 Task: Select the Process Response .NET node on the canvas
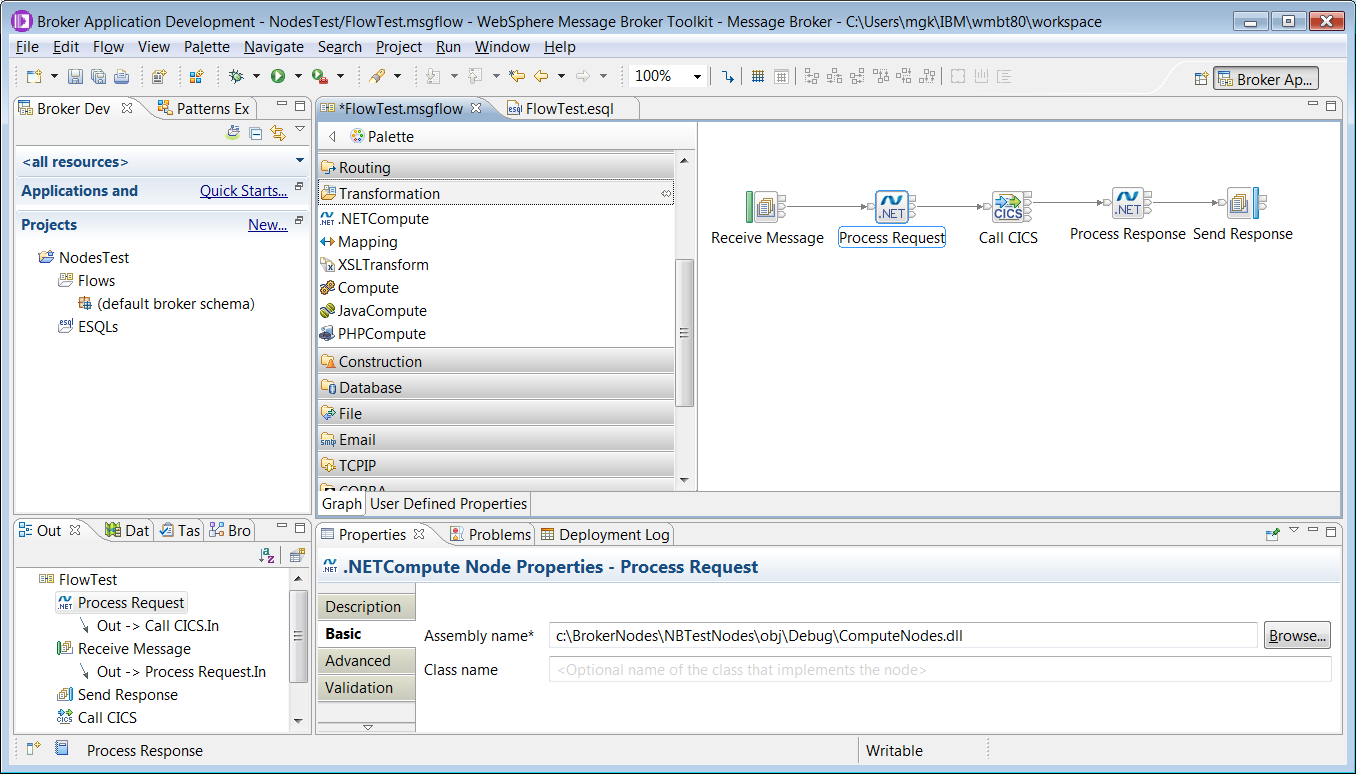pyautogui.click(x=1128, y=204)
